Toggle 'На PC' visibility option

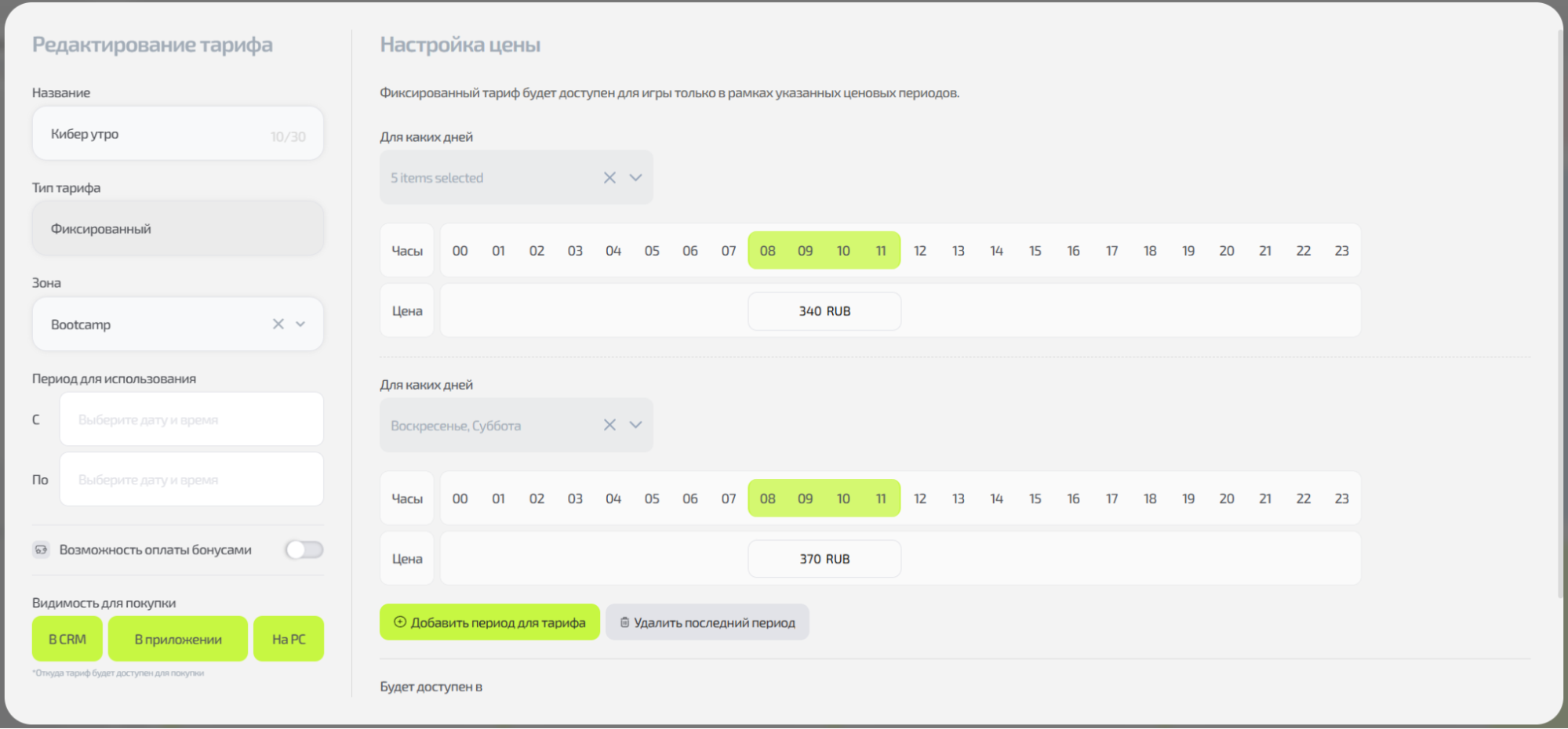point(289,639)
